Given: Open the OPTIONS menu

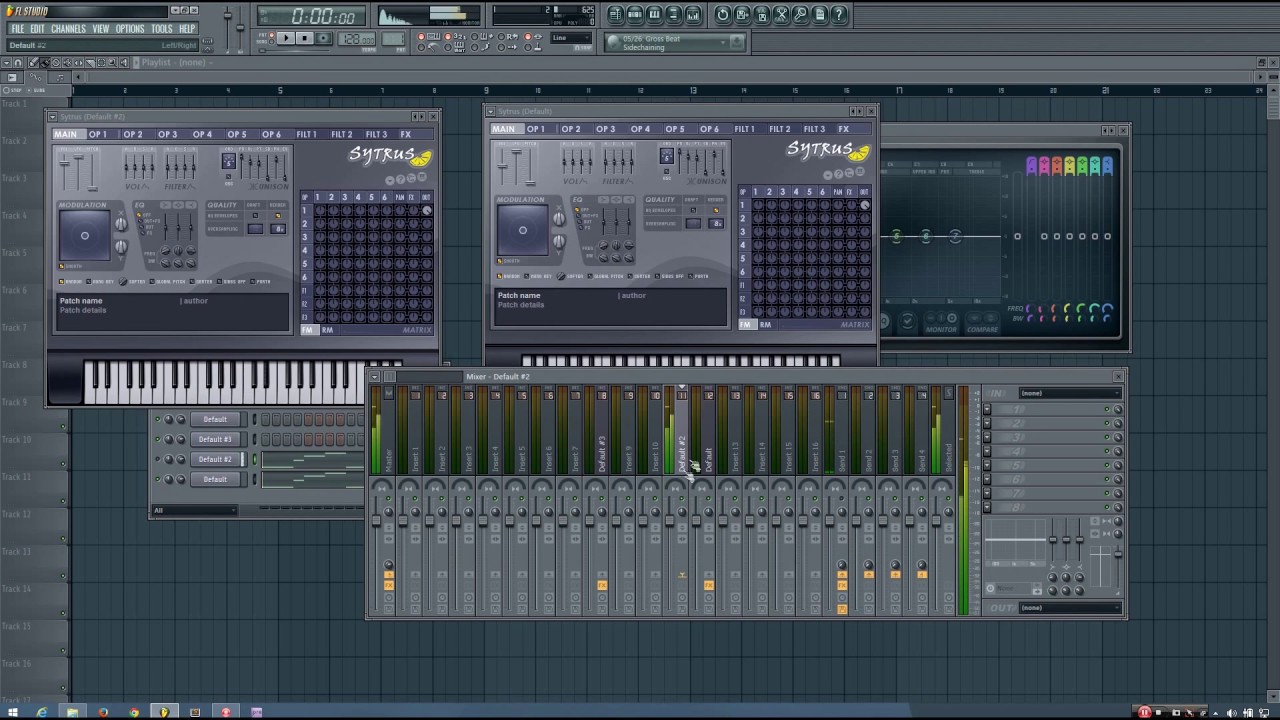Looking at the screenshot, I should click(130, 29).
